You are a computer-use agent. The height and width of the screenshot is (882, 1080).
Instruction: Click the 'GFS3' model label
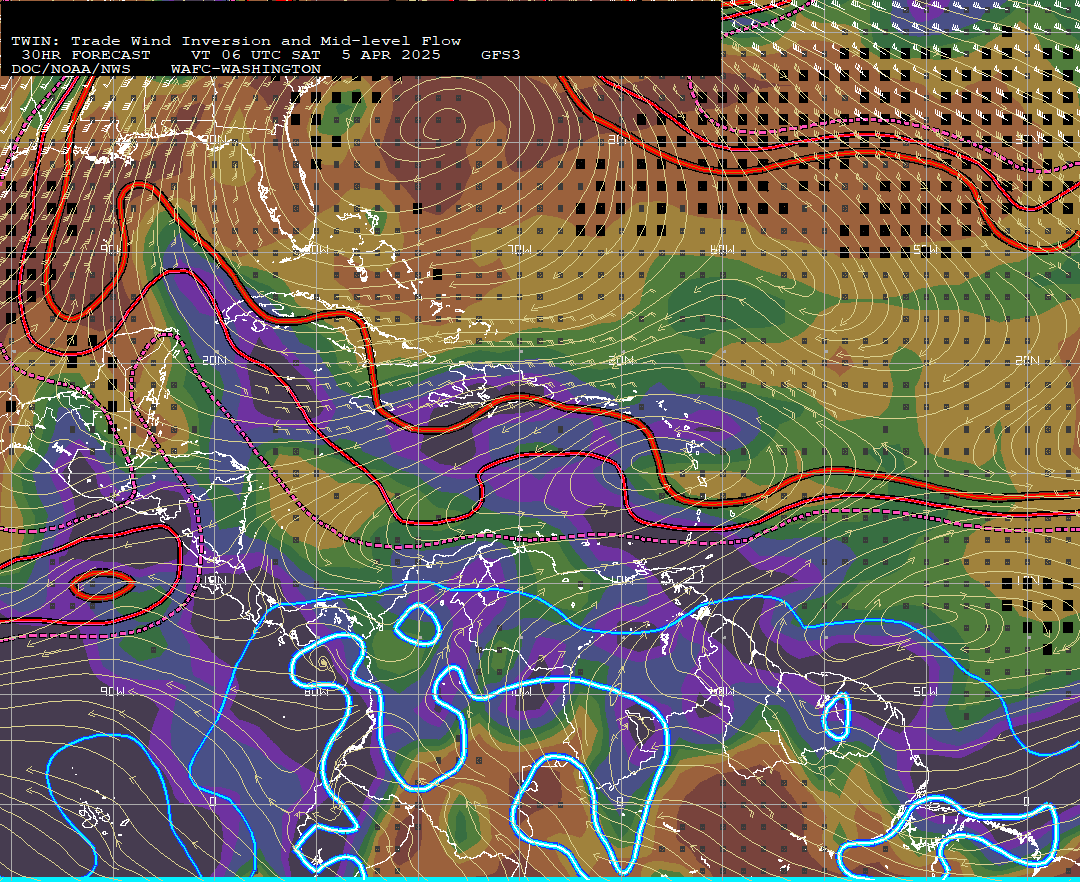point(501,55)
